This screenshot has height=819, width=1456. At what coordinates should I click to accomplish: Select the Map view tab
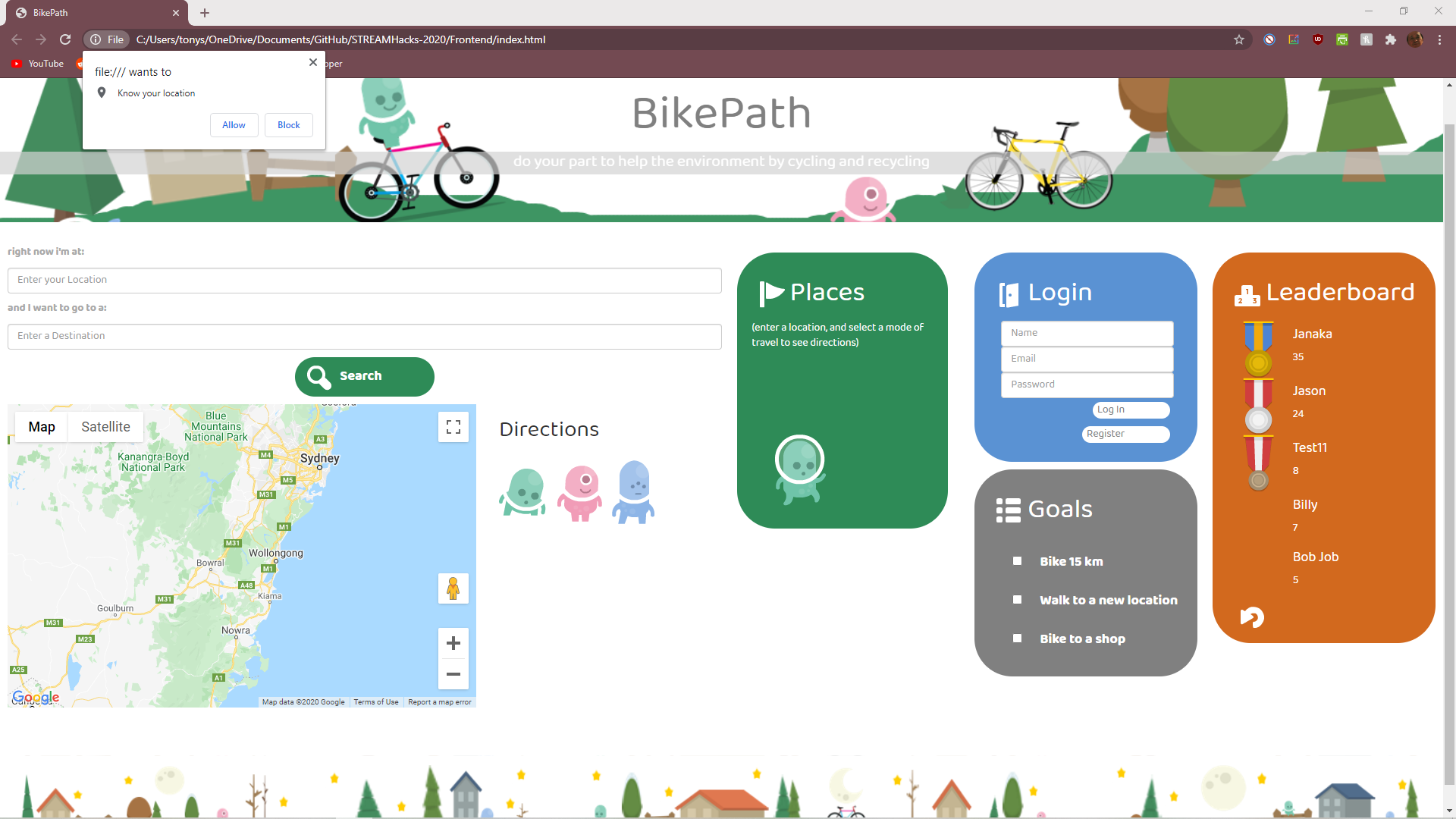pos(42,427)
